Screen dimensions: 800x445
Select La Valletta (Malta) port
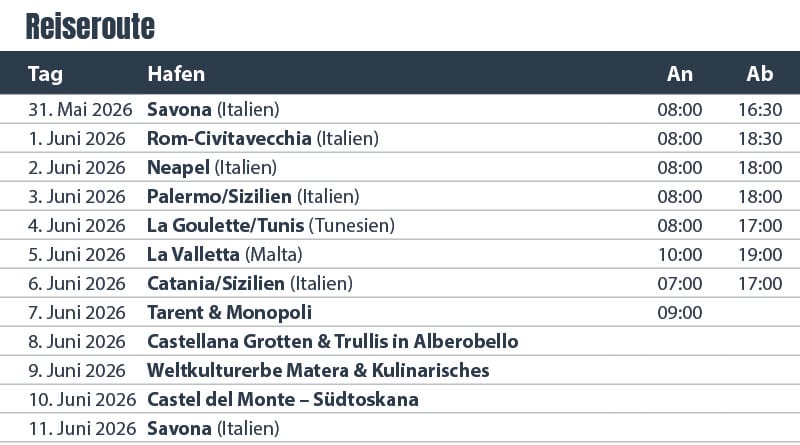(x=224, y=254)
